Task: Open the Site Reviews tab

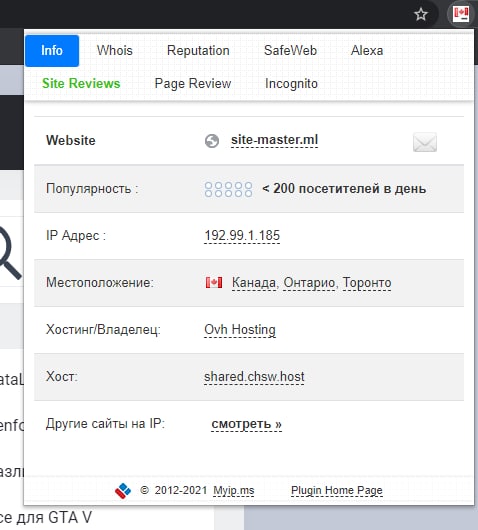Action: 81,83
